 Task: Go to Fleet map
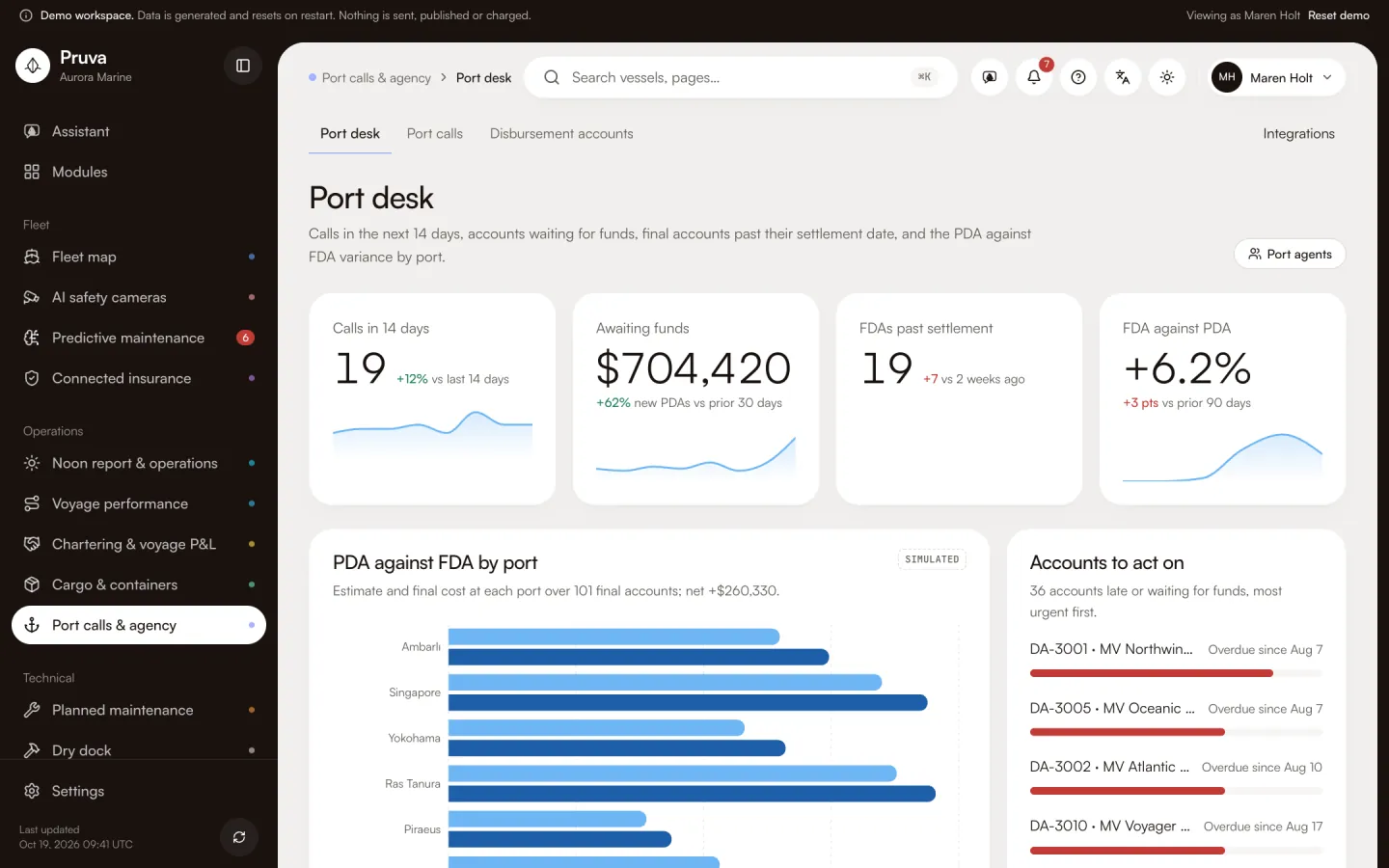click(139, 257)
